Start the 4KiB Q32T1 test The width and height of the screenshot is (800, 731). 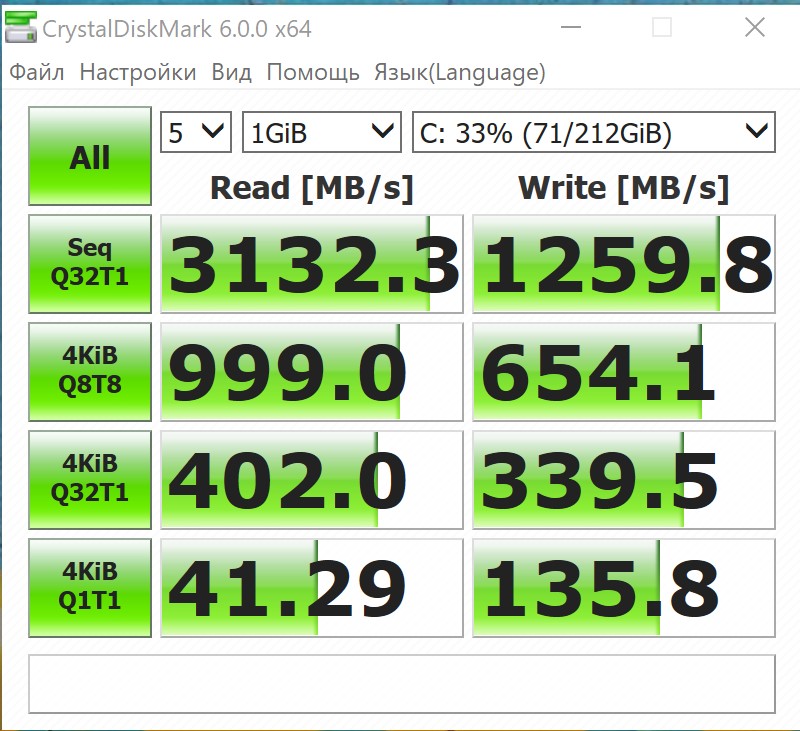[x=90, y=480]
